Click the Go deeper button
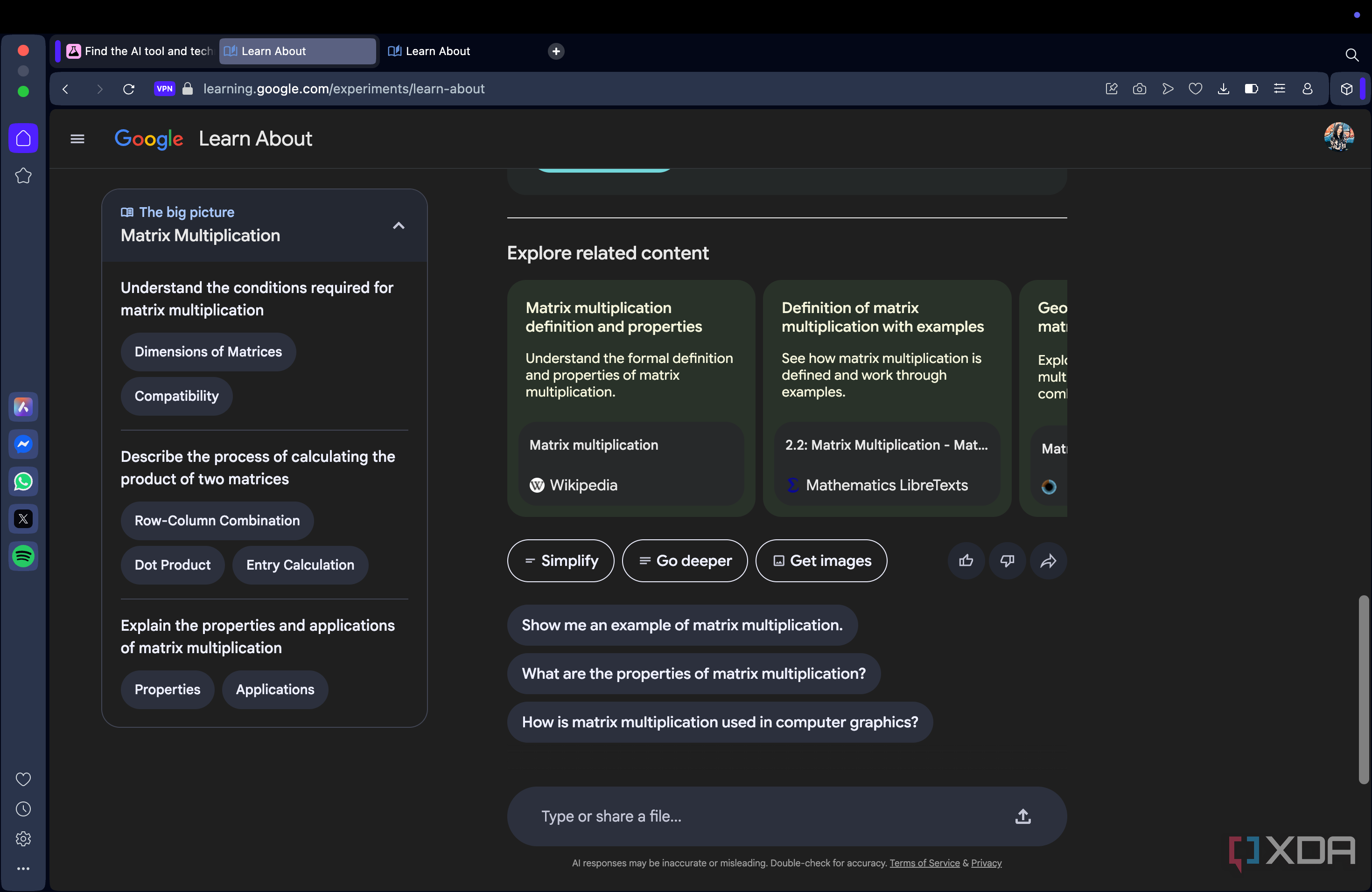 684,560
